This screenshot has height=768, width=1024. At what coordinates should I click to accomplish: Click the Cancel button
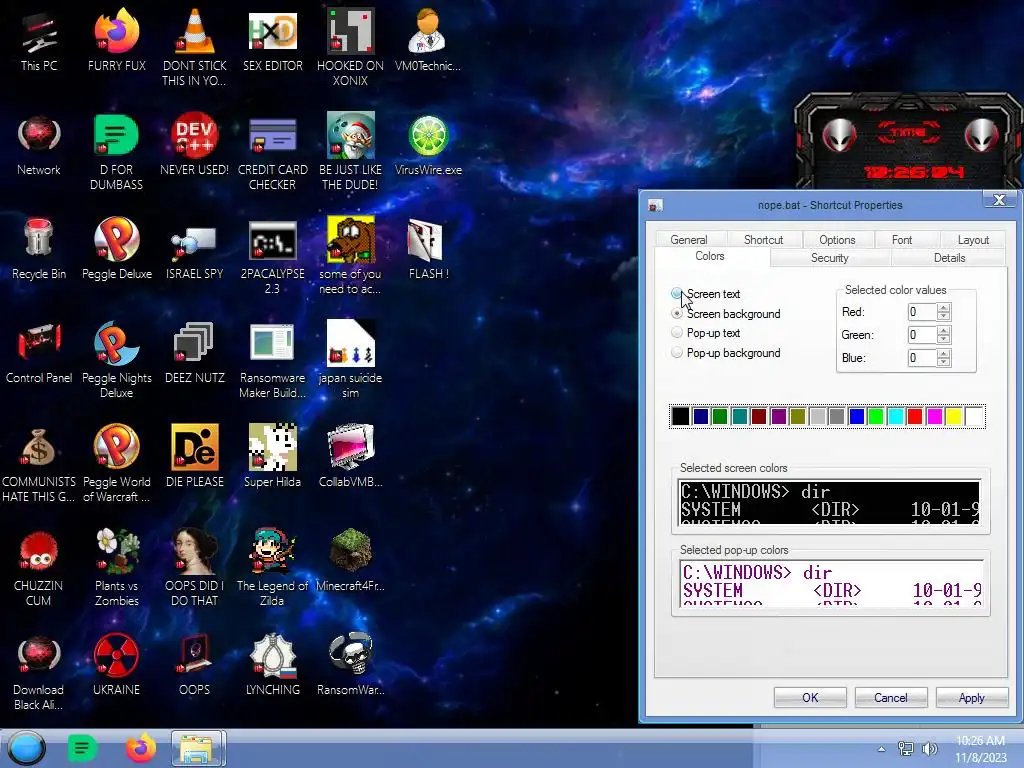pos(891,697)
